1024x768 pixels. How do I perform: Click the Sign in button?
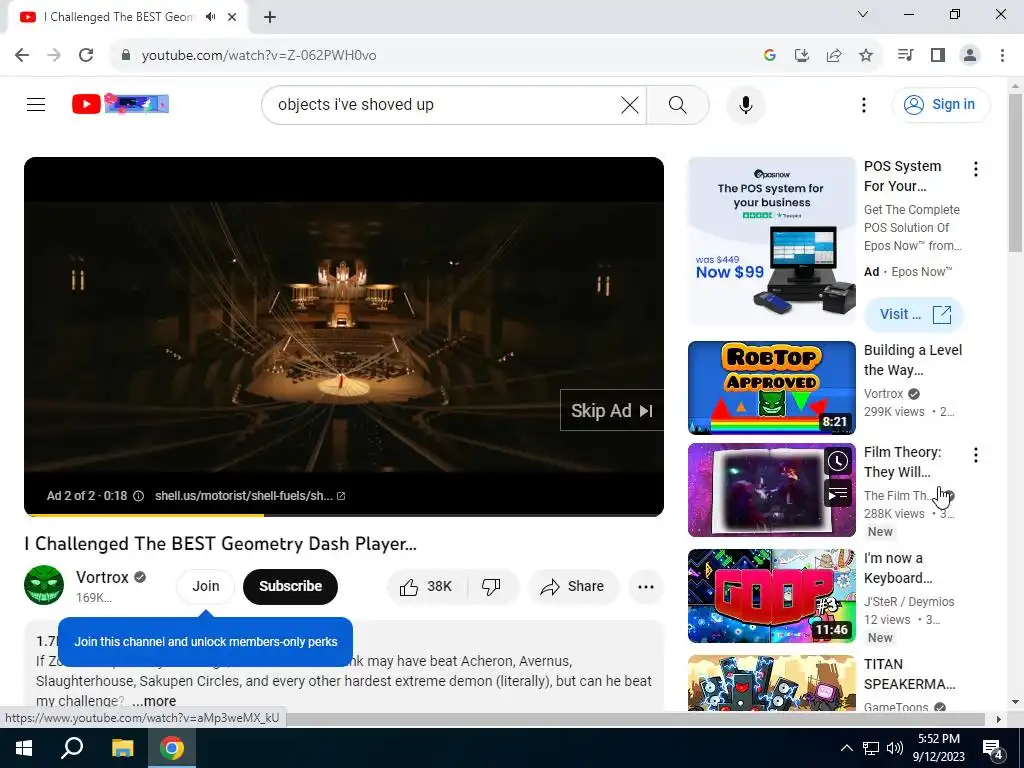point(940,104)
